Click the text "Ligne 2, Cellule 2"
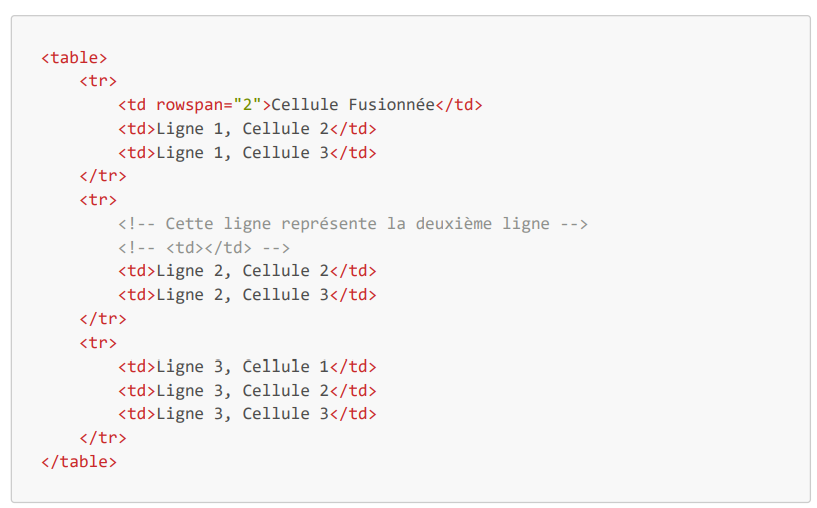Image resolution: width=817 pixels, height=508 pixels. (x=242, y=271)
